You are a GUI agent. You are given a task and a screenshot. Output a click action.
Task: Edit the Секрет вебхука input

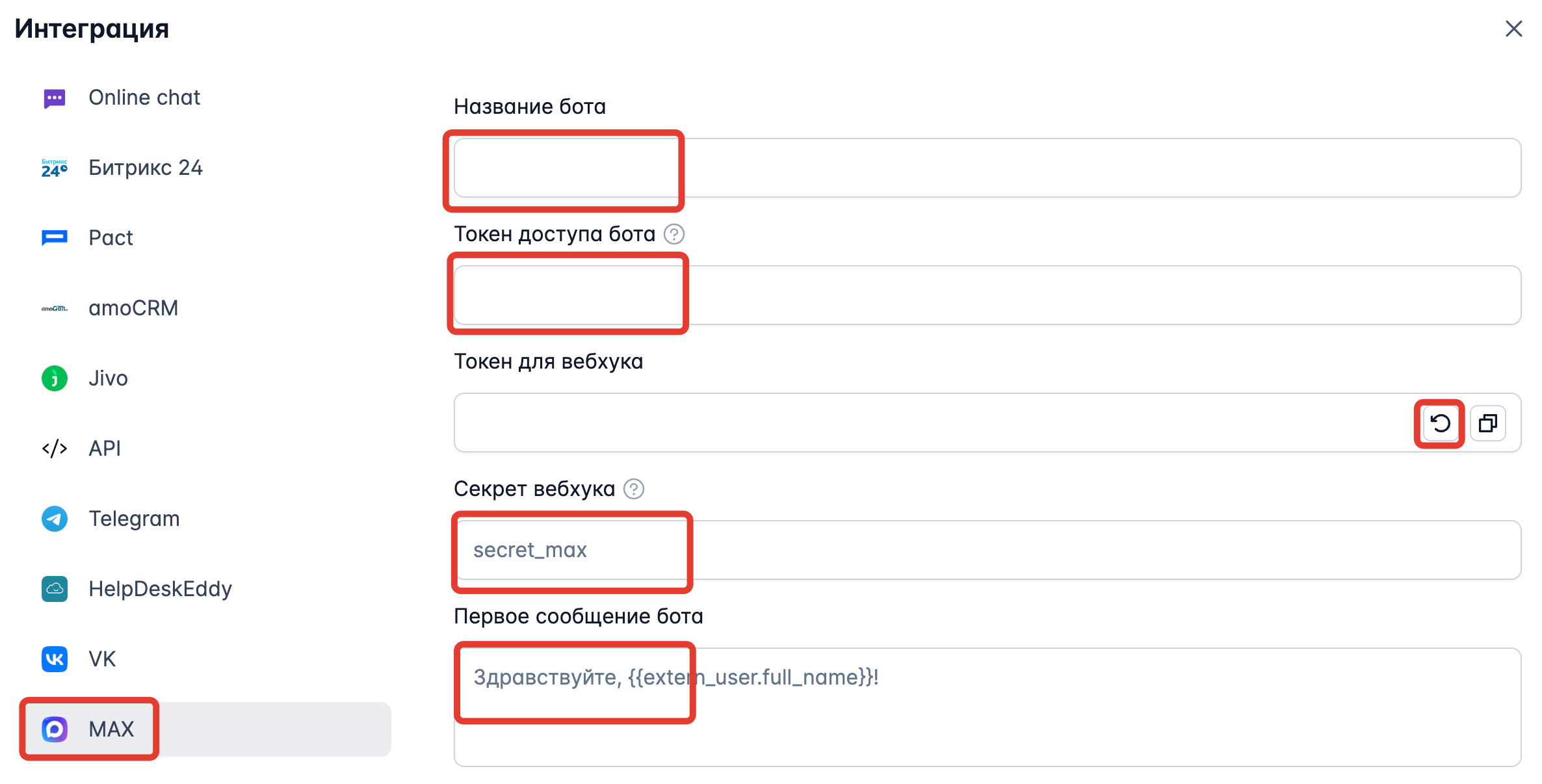987,550
